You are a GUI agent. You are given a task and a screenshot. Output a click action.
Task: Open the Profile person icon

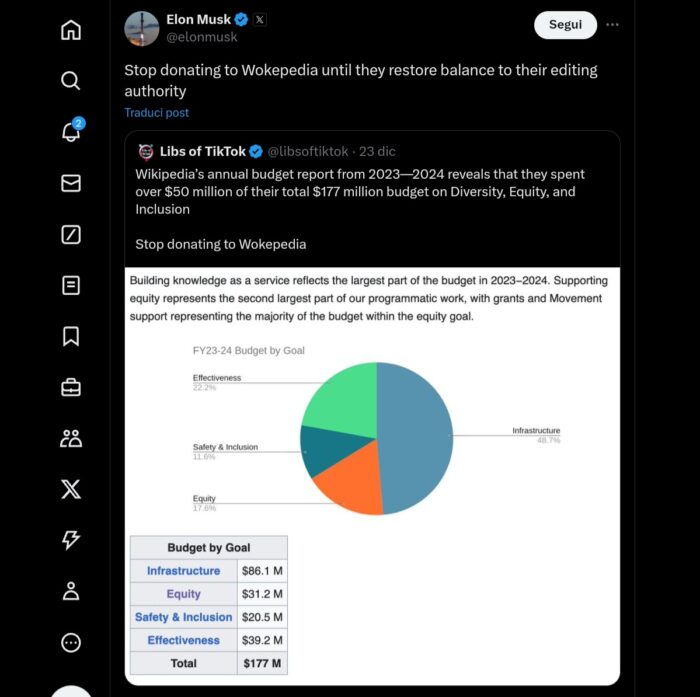tap(71, 591)
